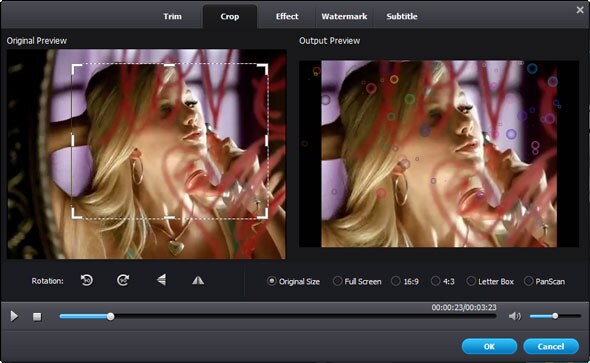The height and width of the screenshot is (363, 590).
Task: Go to the Watermark tab
Action: (x=344, y=17)
